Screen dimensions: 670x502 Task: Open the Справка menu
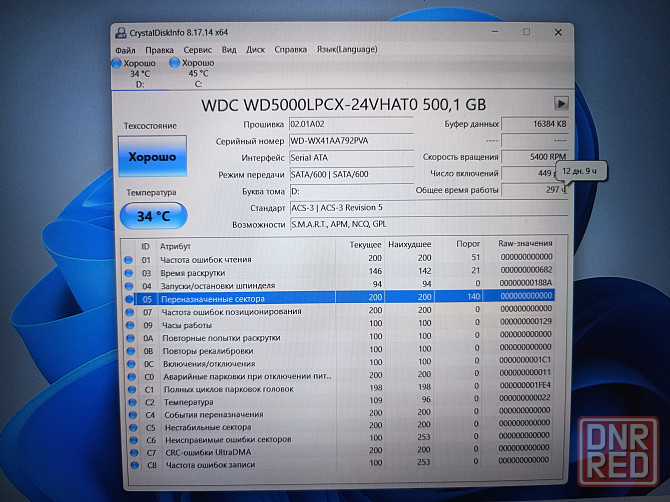point(291,50)
